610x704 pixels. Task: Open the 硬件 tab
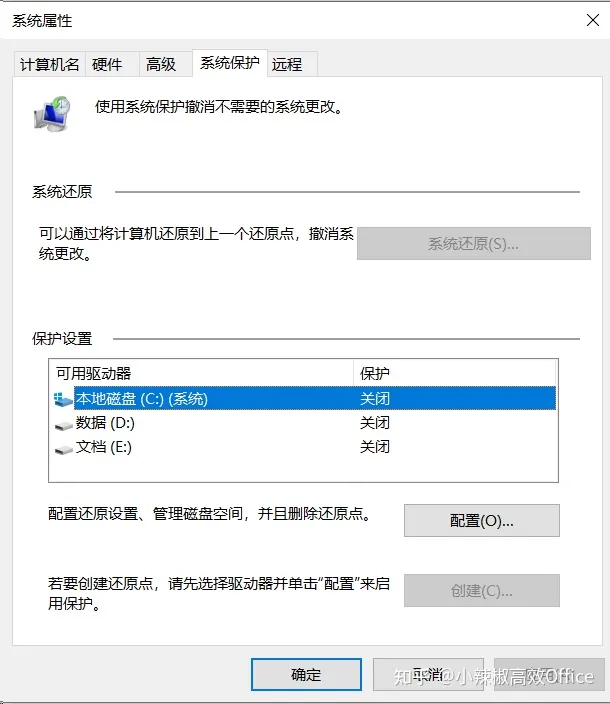point(112,64)
